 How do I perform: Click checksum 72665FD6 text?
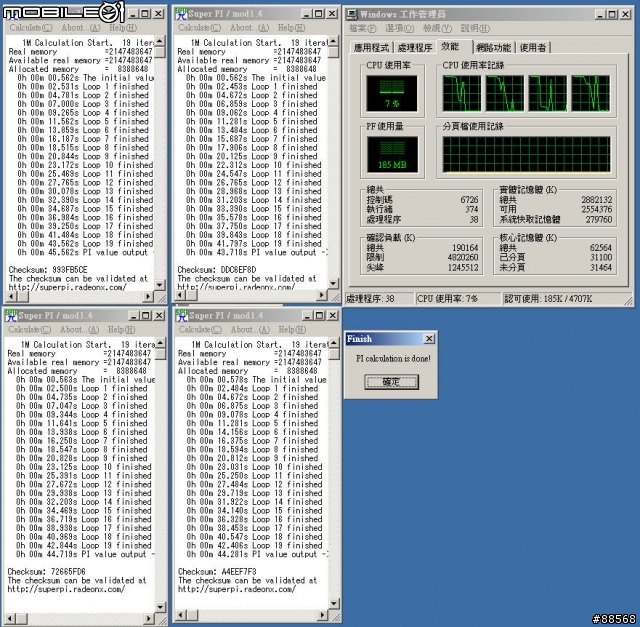coord(47,571)
